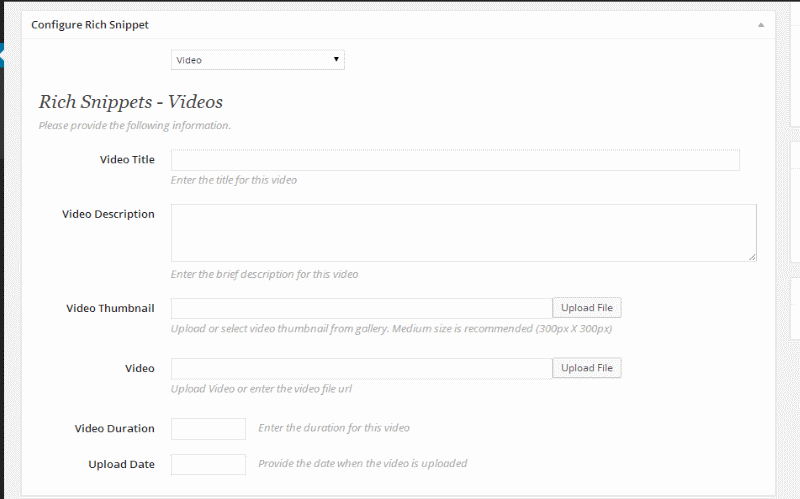This screenshot has height=499, width=800.
Task: Focus the Video Title input field
Action: tap(455, 160)
